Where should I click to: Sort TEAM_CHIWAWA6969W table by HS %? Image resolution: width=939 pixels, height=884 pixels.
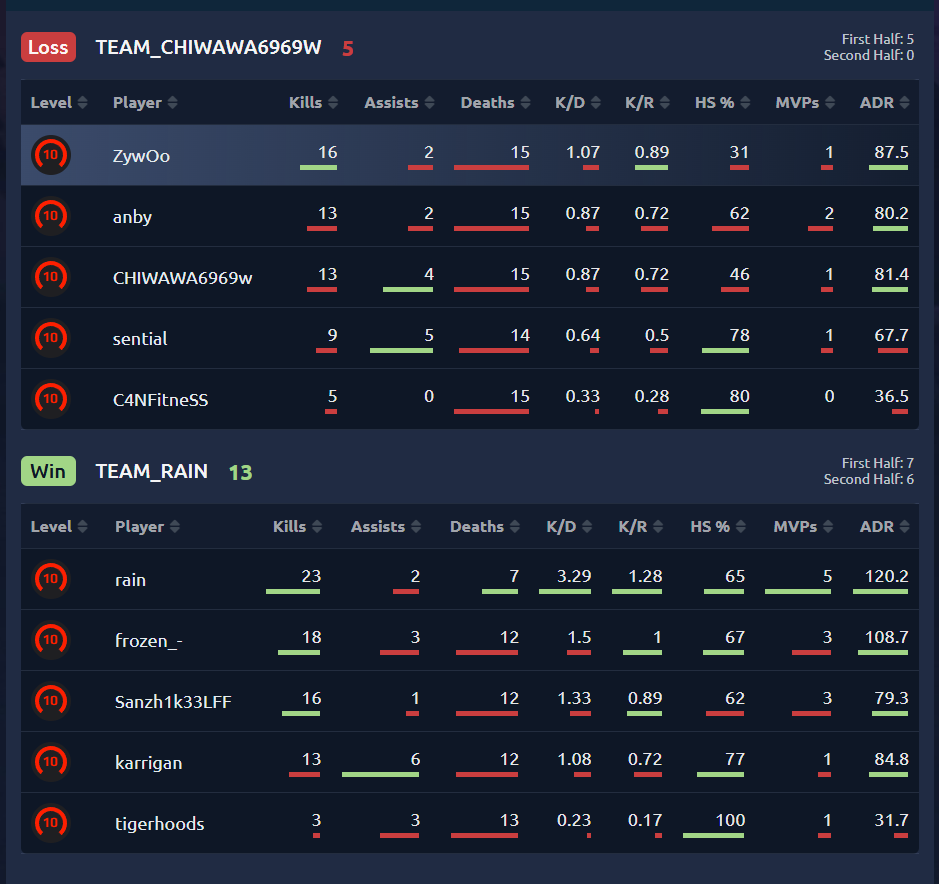[x=722, y=102]
